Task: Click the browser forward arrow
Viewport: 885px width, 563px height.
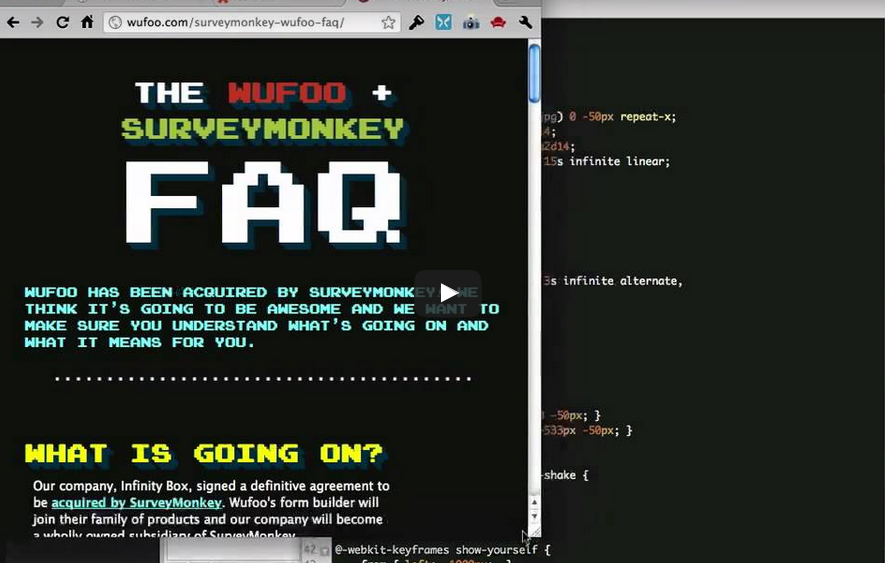Action: (37, 23)
